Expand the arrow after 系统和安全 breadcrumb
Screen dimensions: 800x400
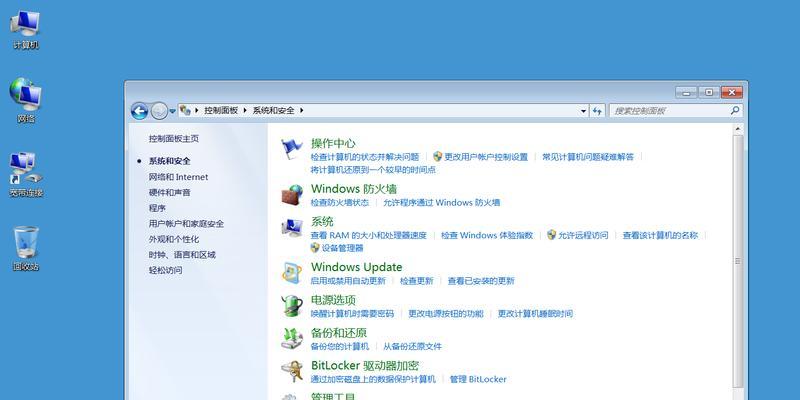[x=302, y=110]
